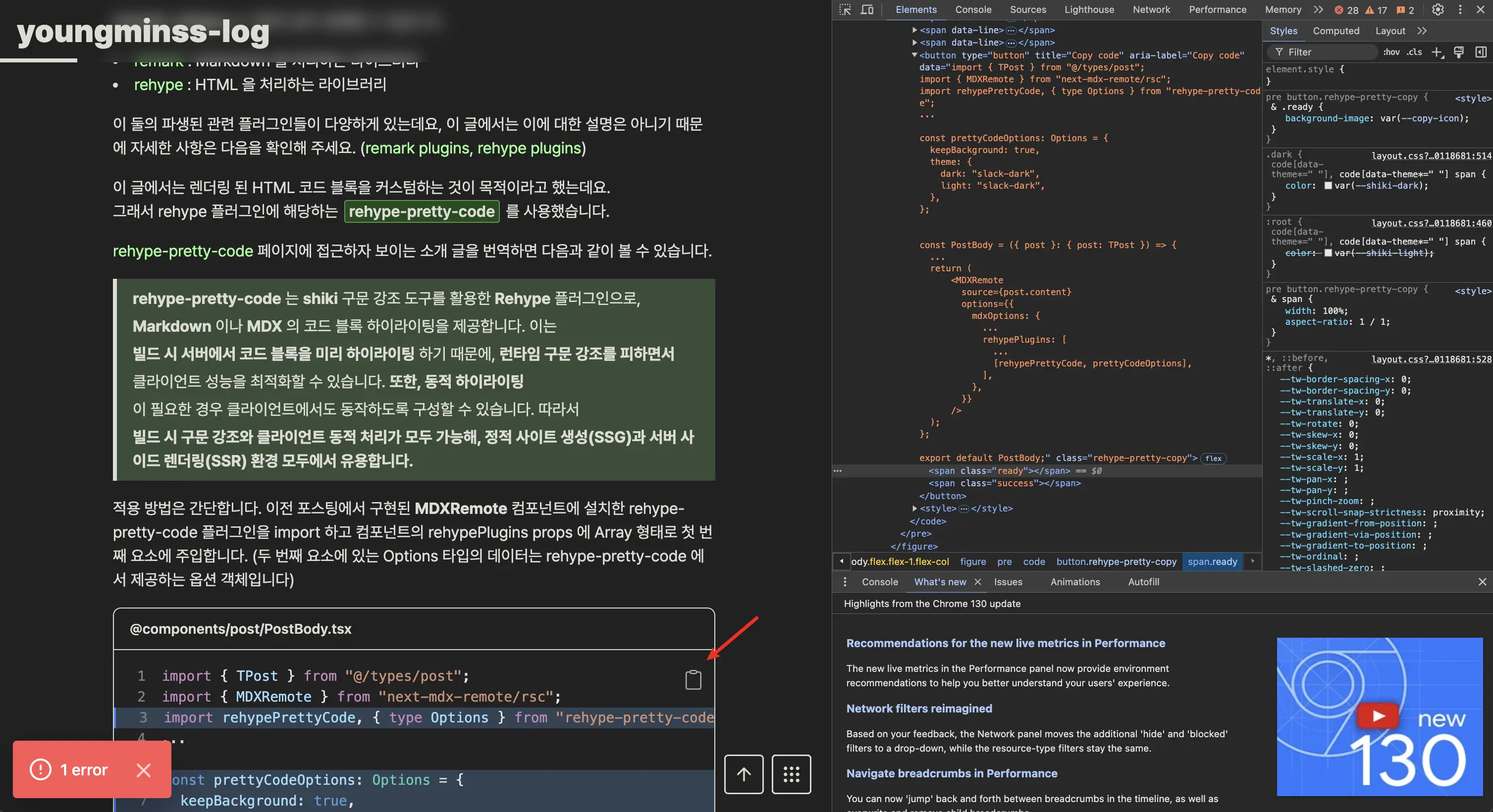Switch to the Lighthouse tab

pyautogui.click(x=1089, y=10)
